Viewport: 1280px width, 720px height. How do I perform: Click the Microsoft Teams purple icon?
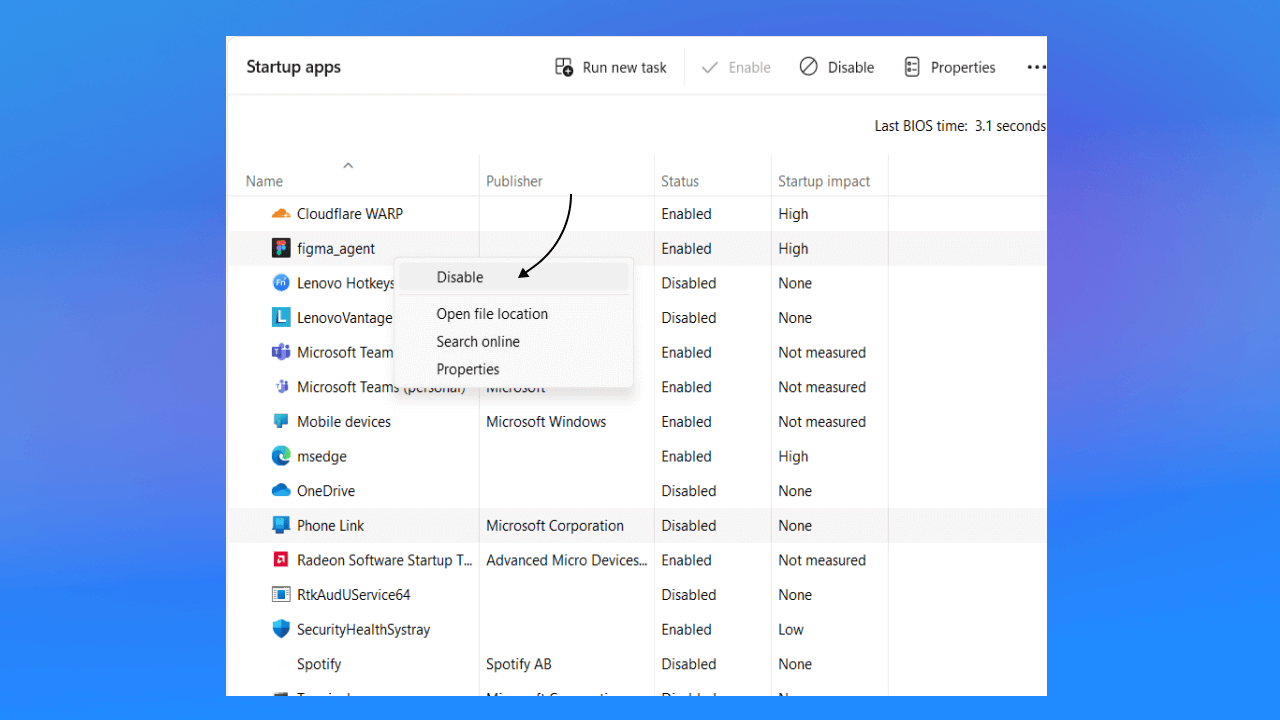281,352
